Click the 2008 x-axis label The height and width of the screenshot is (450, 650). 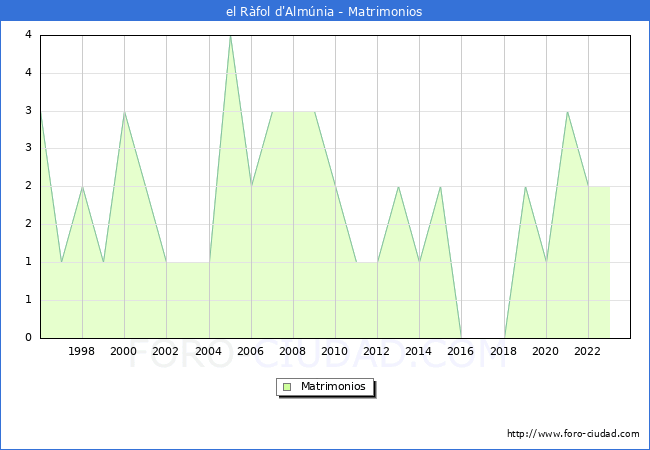click(293, 351)
